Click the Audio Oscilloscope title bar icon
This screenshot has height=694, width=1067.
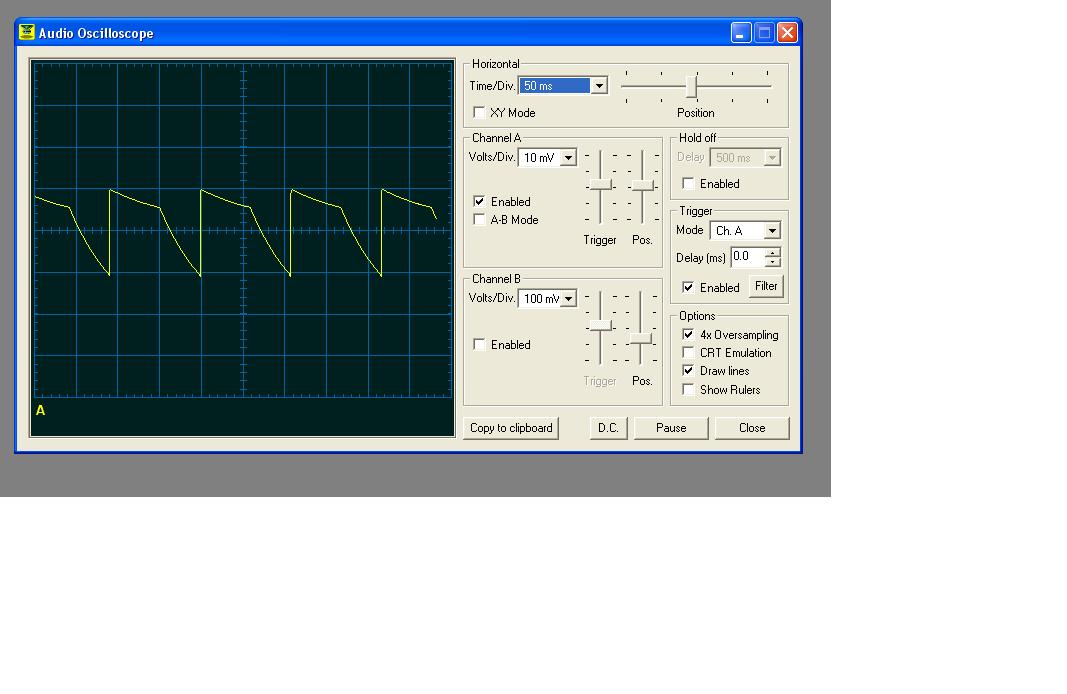click(x=27, y=33)
